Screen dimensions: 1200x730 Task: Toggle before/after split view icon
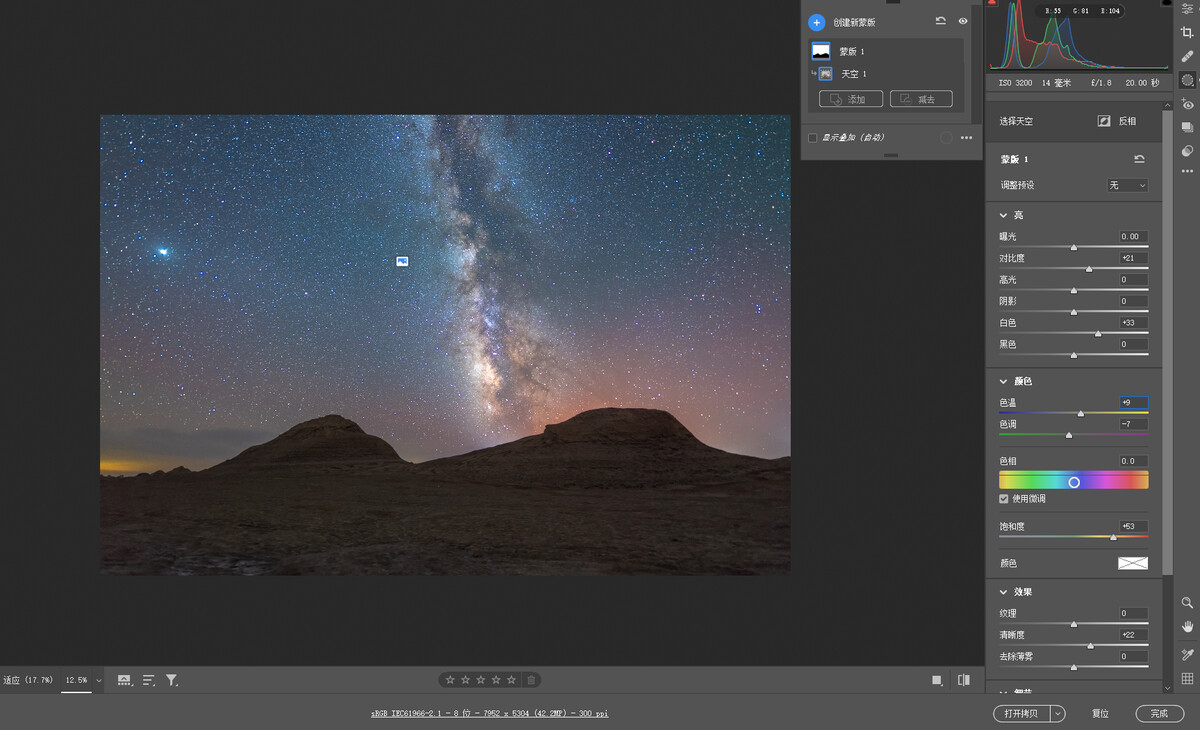(x=964, y=680)
